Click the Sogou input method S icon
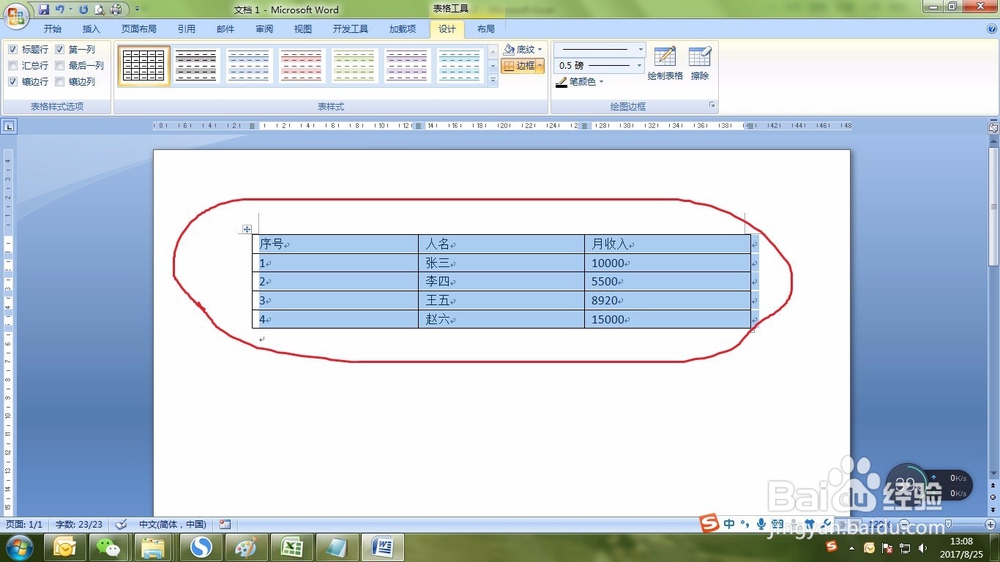Screen dimensions: 1000x562 pyautogui.click(x=709, y=524)
